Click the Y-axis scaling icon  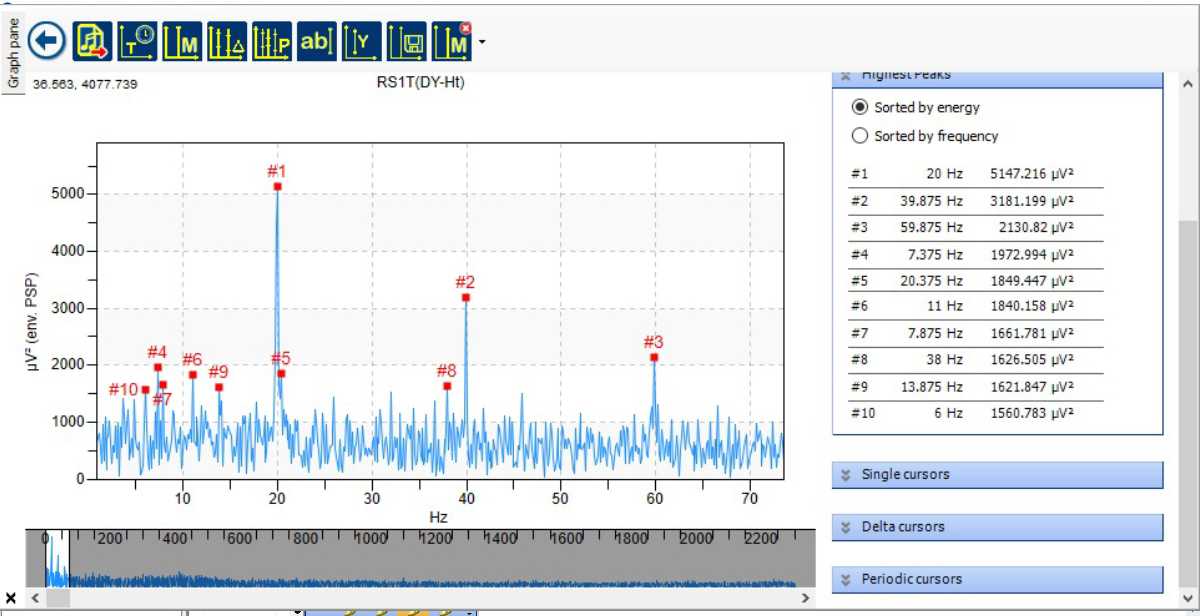(362, 41)
